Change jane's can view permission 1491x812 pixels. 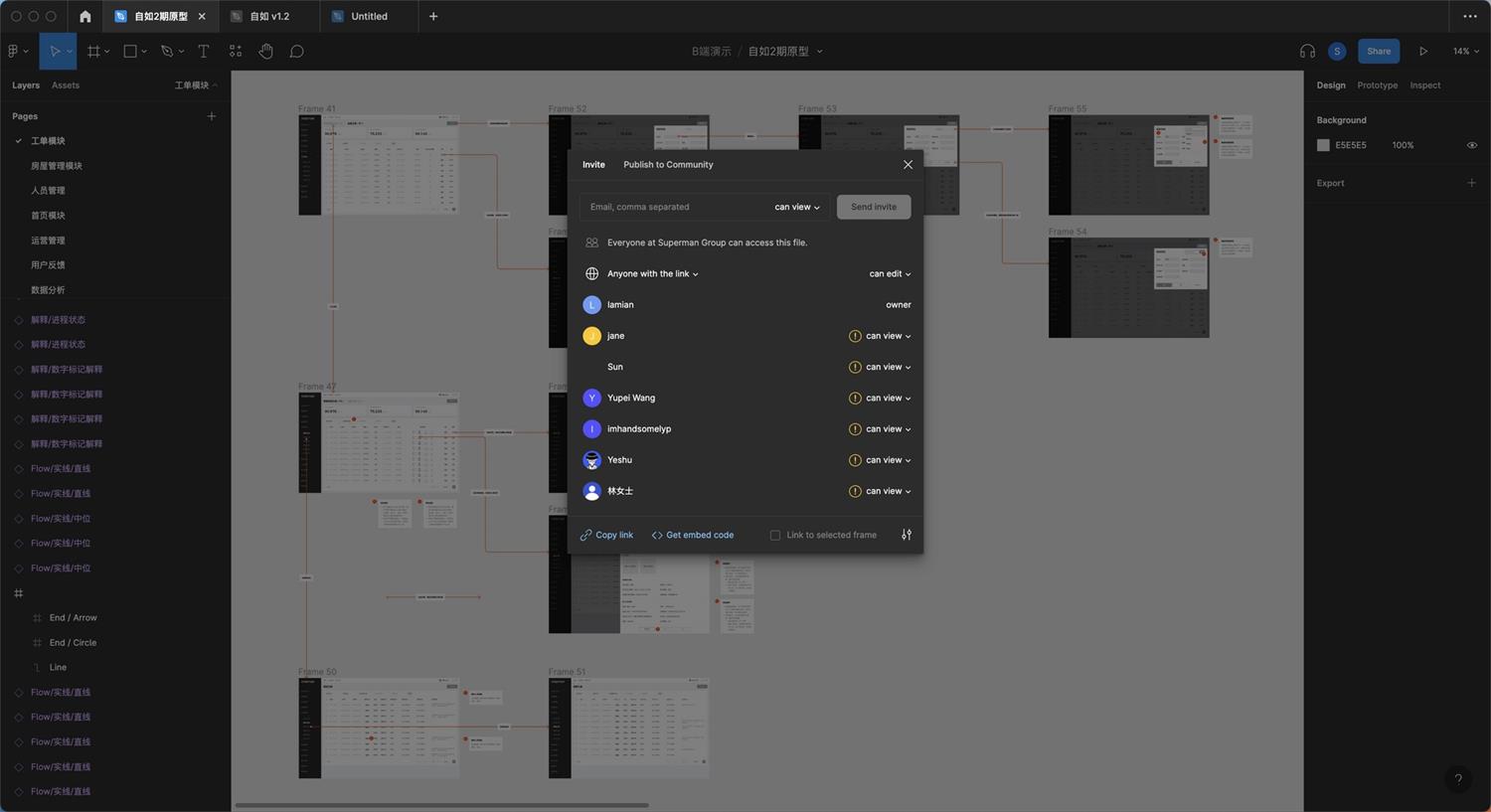pos(888,336)
